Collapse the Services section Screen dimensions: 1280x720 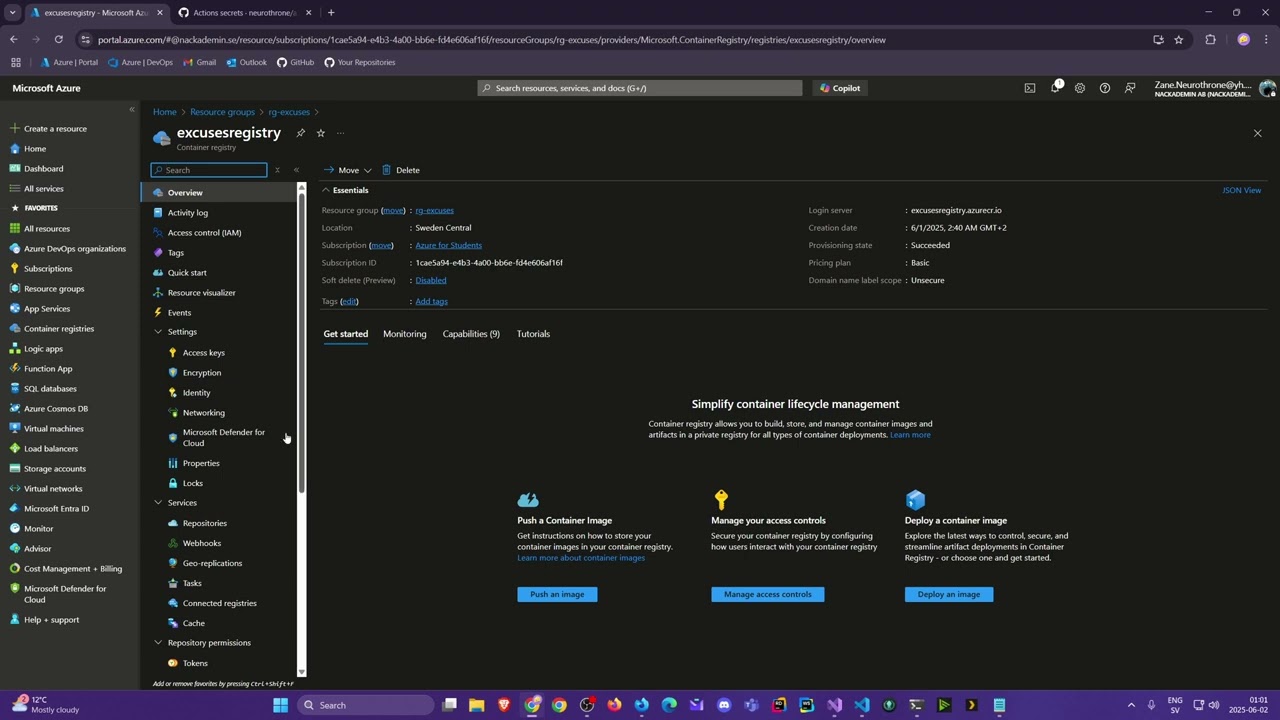click(158, 503)
